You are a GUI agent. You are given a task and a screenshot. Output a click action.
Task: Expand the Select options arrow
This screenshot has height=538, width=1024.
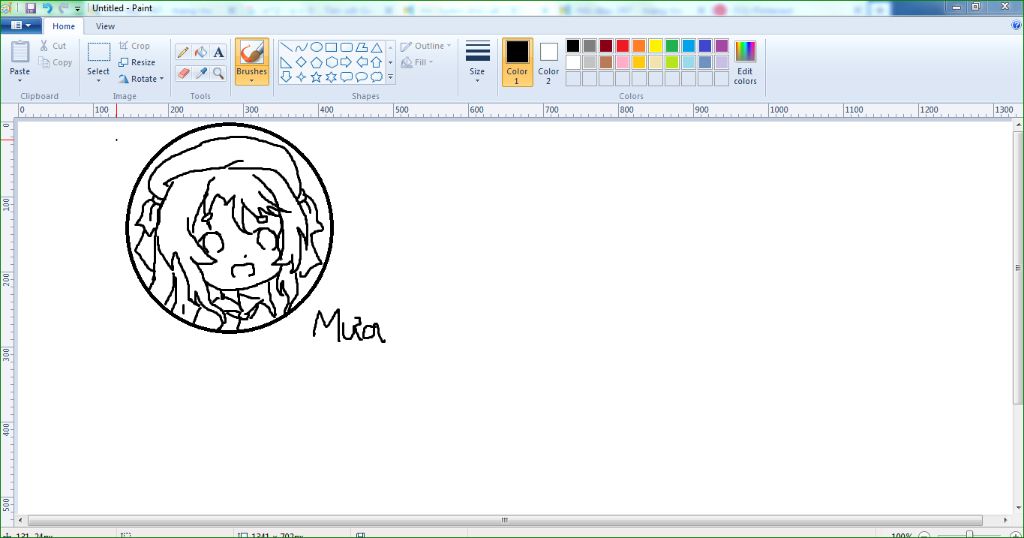pyautogui.click(x=99, y=81)
